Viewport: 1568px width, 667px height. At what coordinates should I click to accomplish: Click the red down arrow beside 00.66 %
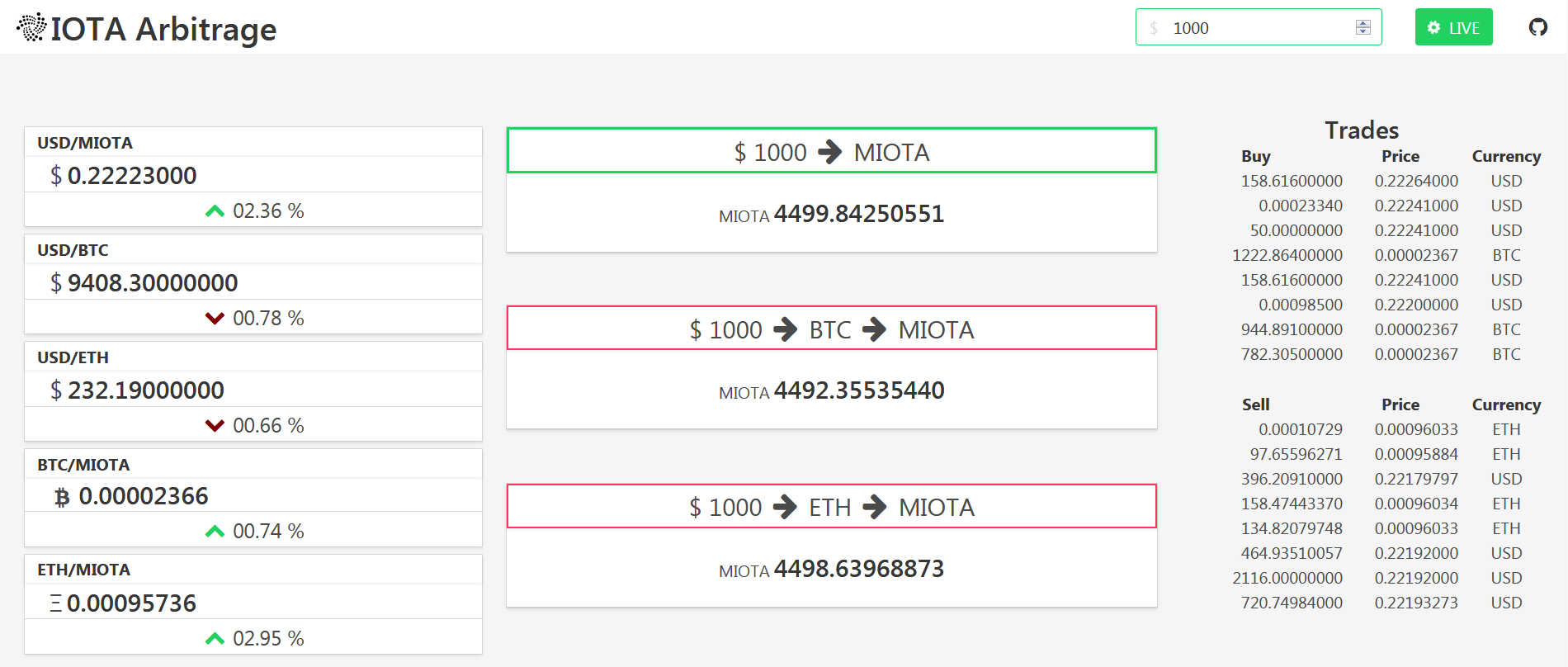[215, 426]
